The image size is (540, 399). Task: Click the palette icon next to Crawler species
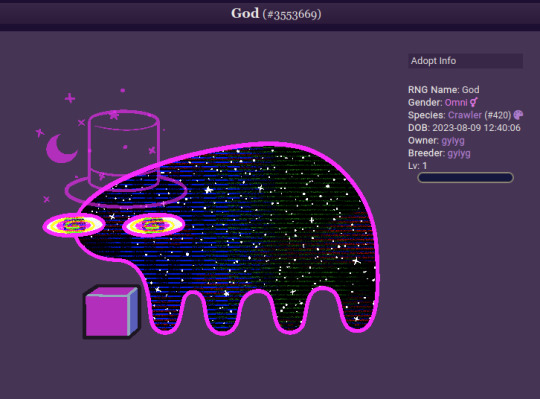(x=518, y=115)
